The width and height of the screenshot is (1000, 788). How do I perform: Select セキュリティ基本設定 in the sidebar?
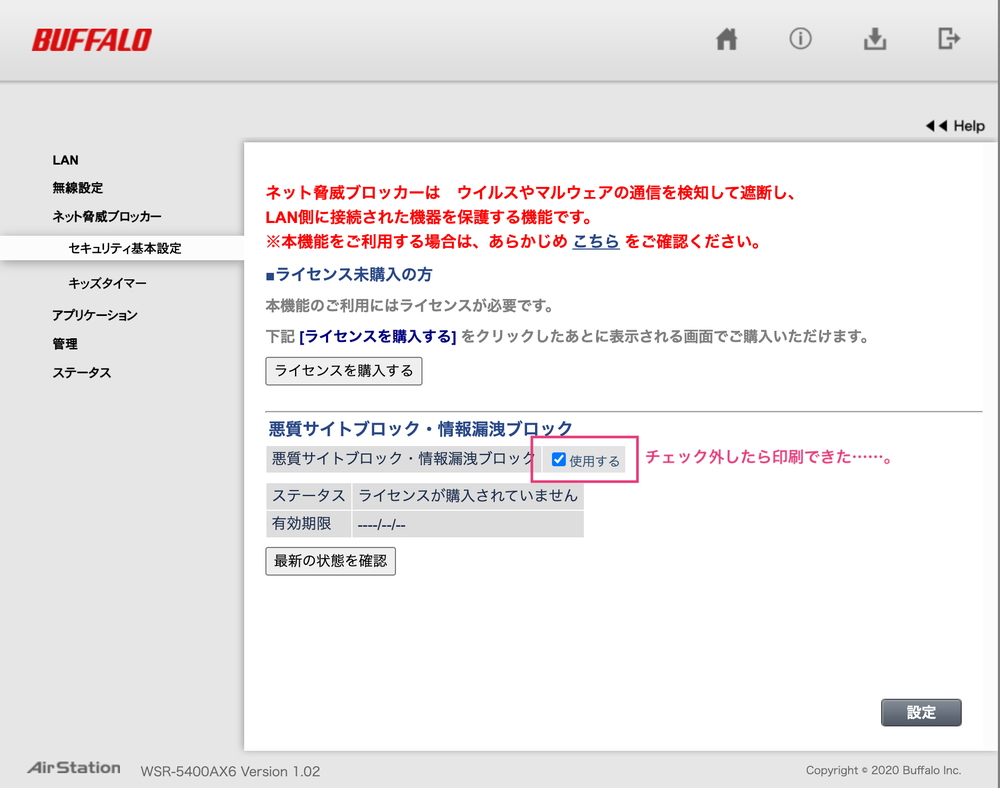point(125,248)
